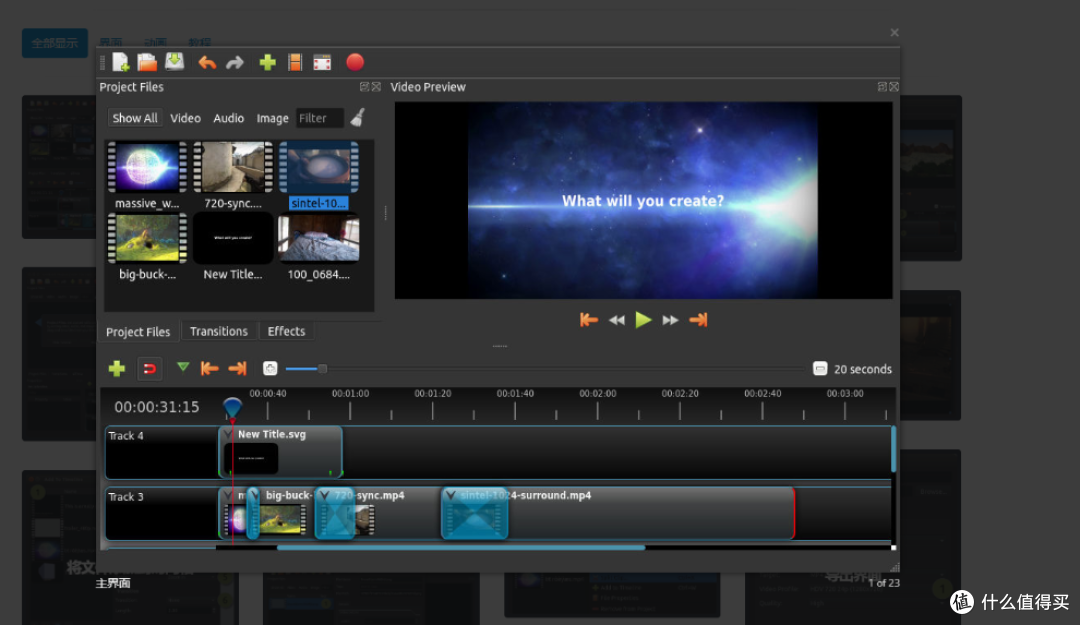Click the New Project icon

[121, 63]
